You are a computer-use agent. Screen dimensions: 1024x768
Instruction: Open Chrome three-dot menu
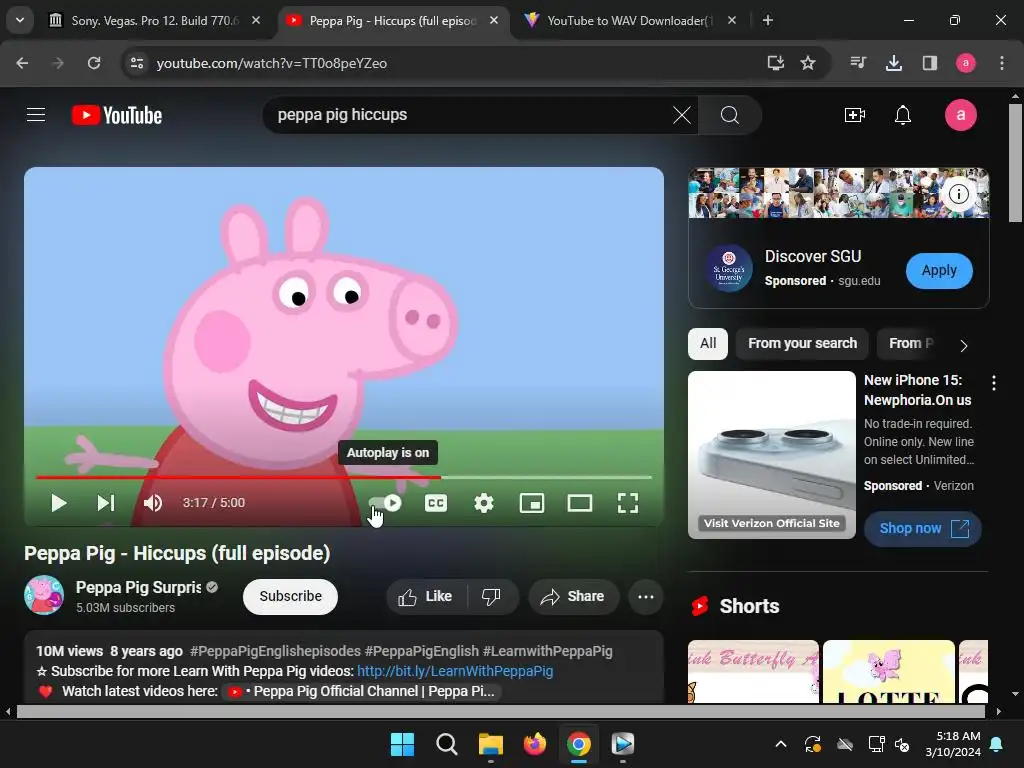pyautogui.click(x=1001, y=63)
